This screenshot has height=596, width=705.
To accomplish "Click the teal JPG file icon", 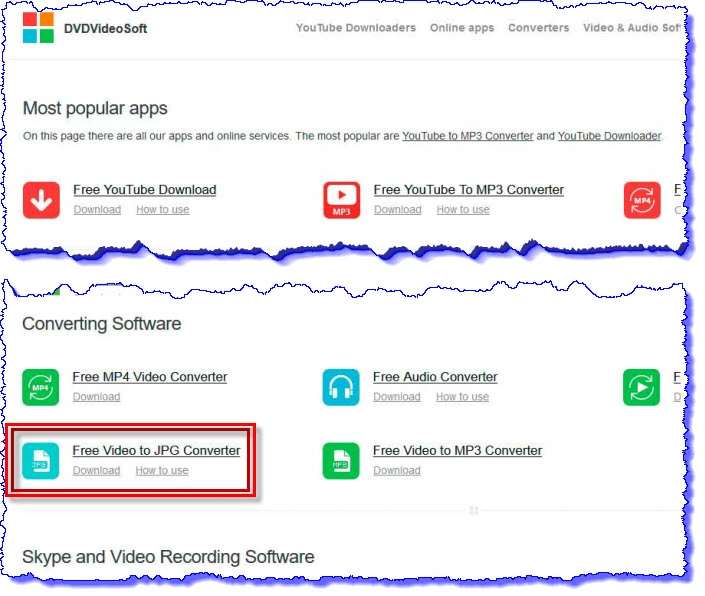I will (x=40, y=461).
